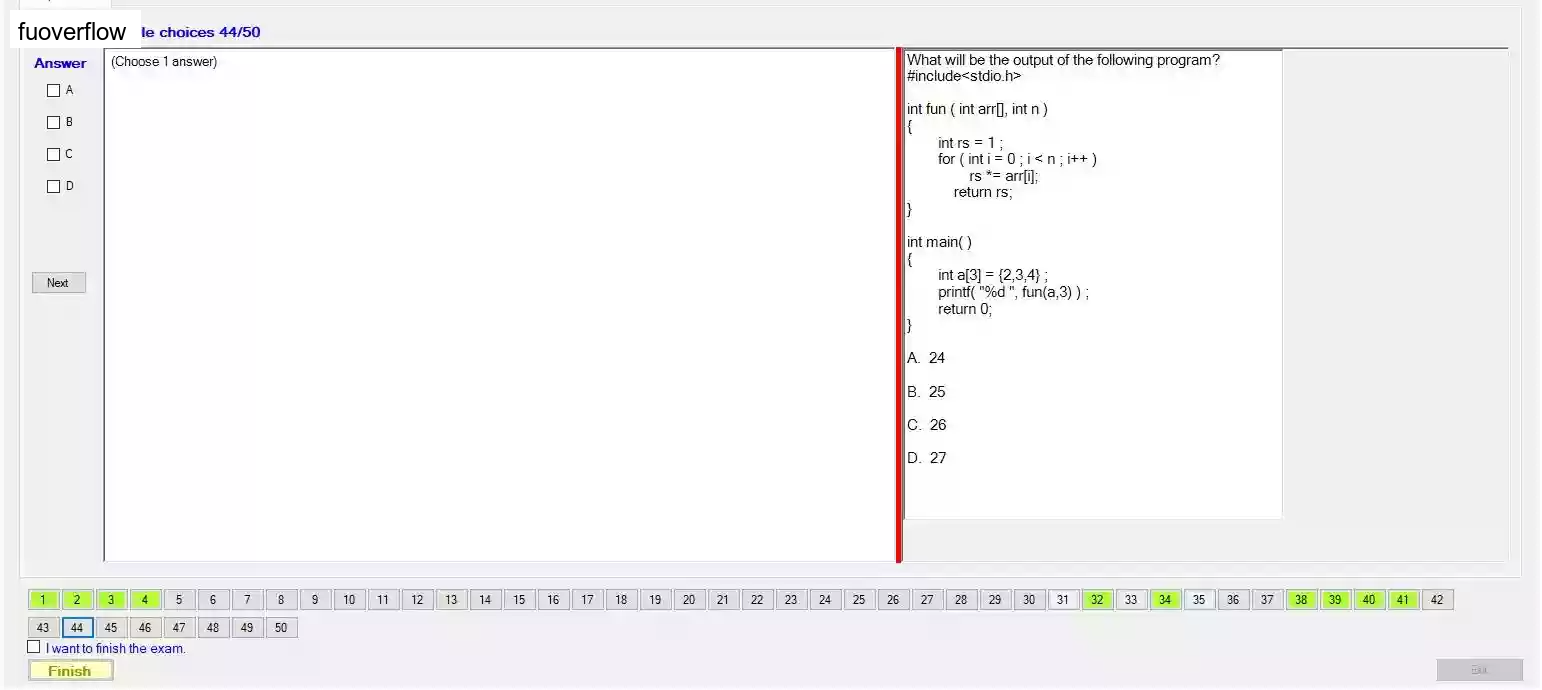
Task: Go to question 6
Action: coord(213,600)
